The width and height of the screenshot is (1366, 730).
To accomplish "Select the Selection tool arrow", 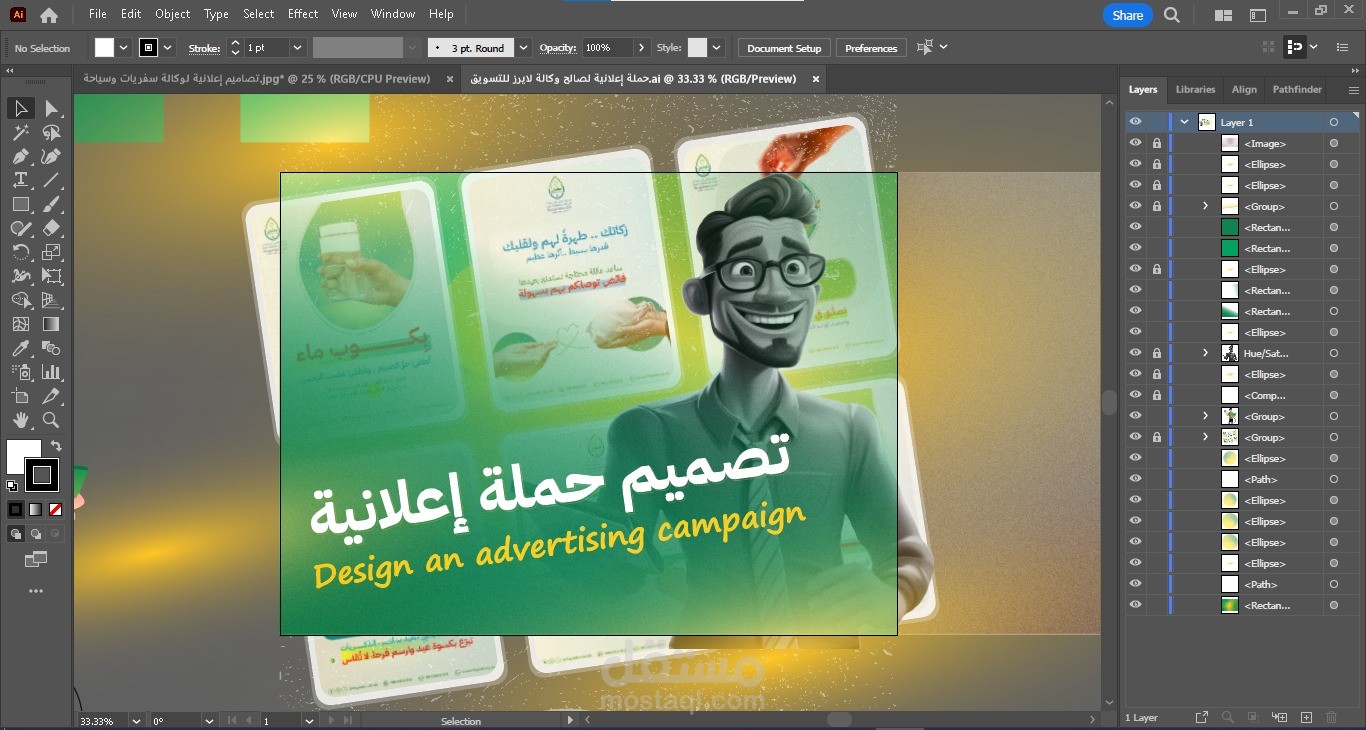I will (x=20, y=108).
